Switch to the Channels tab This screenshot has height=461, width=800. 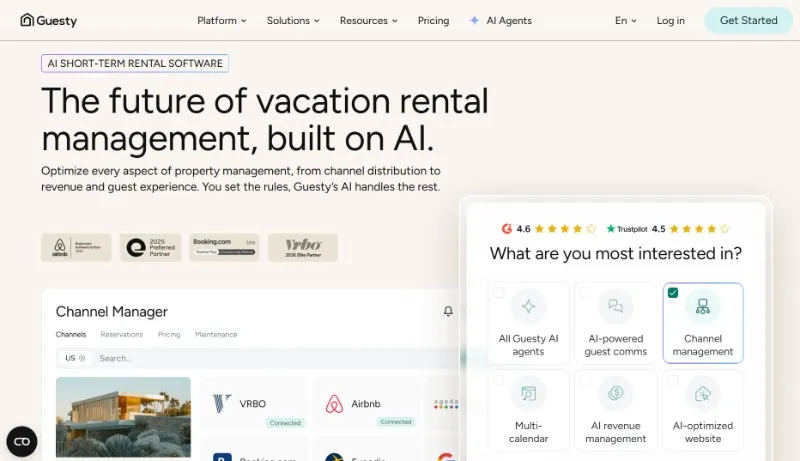point(71,335)
